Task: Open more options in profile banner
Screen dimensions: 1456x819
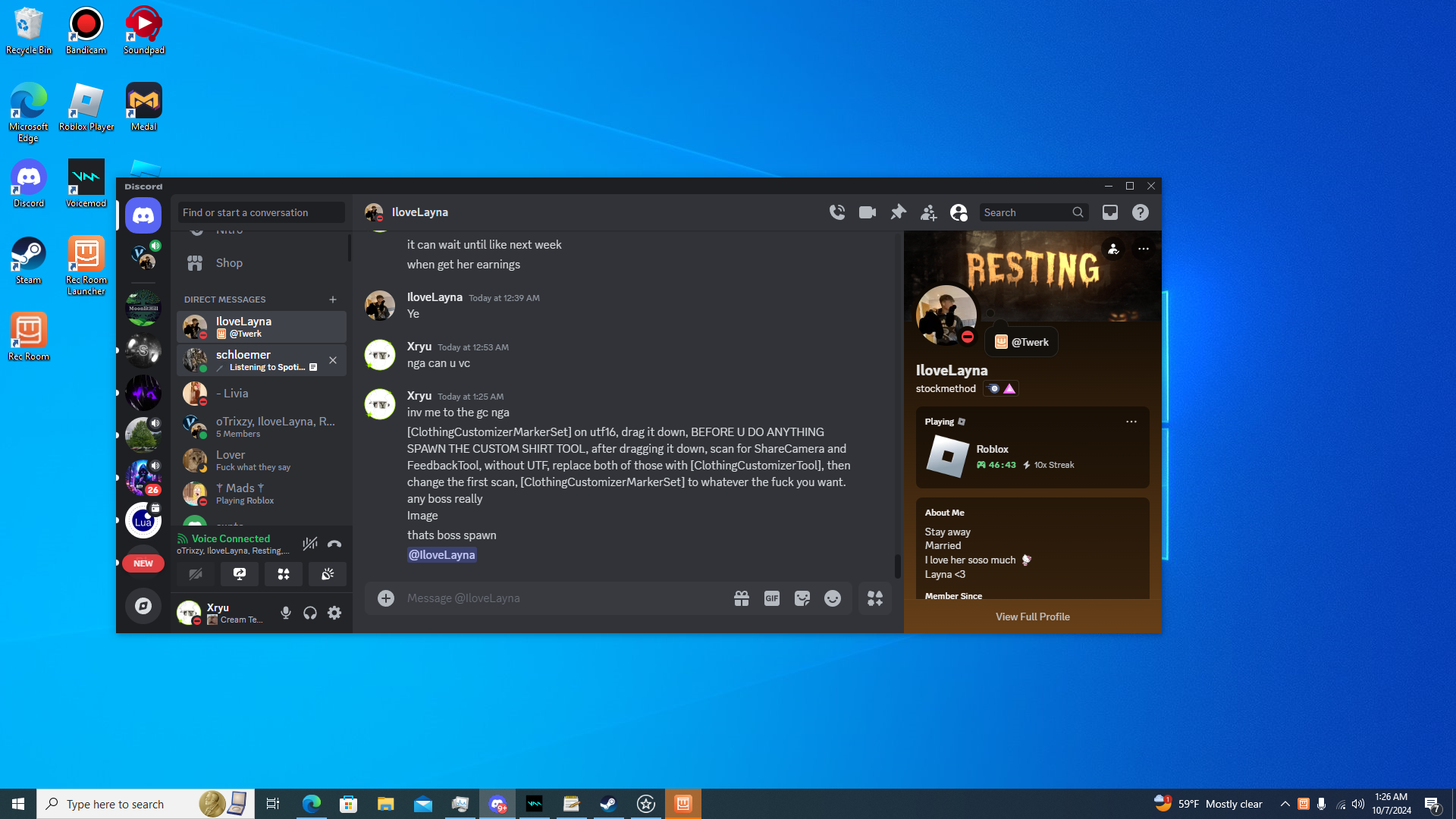Action: pos(1144,249)
